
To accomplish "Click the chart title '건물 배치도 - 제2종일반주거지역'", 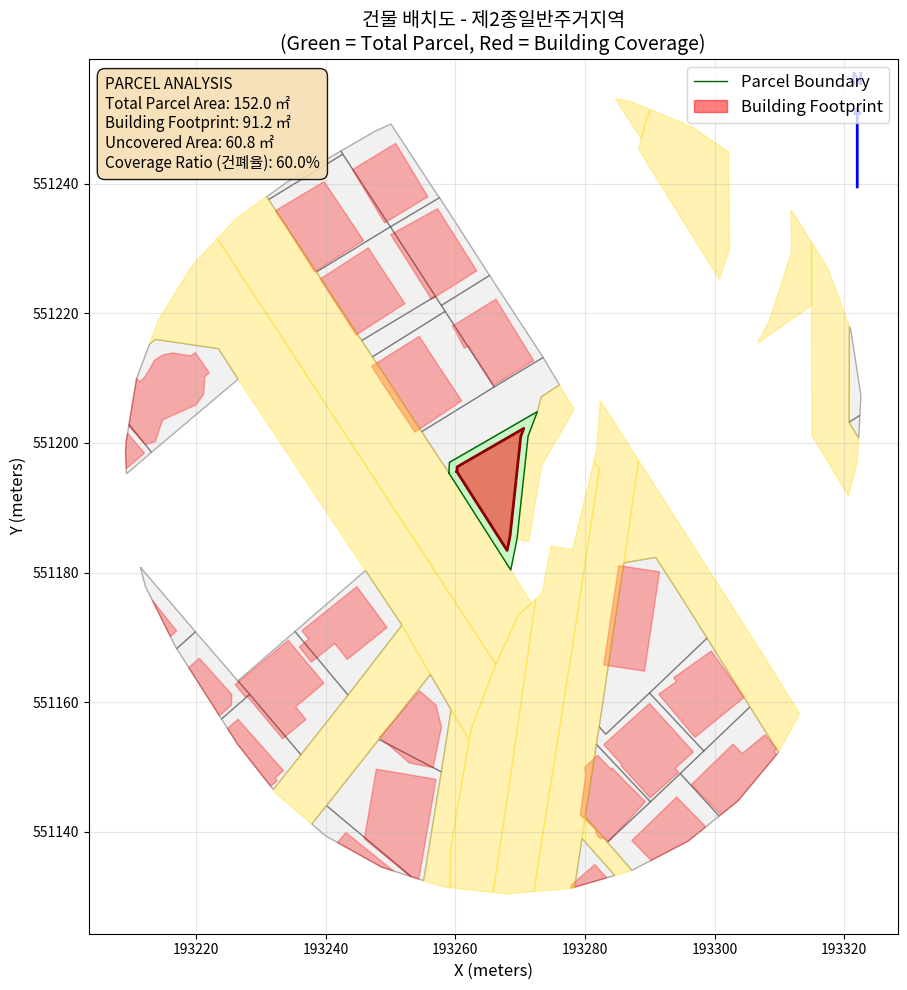I will tap(493, 17).
